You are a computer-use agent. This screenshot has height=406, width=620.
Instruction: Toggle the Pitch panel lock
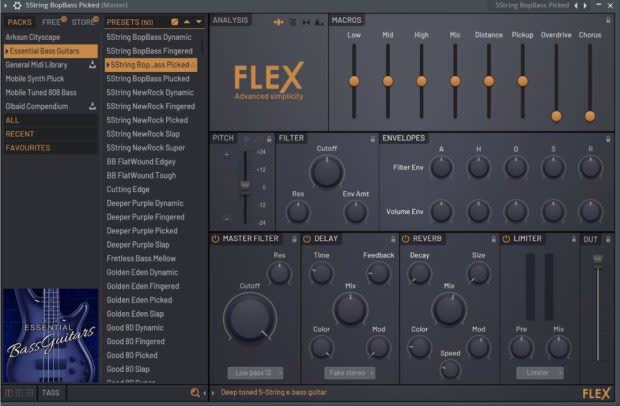tap(269, 139)
